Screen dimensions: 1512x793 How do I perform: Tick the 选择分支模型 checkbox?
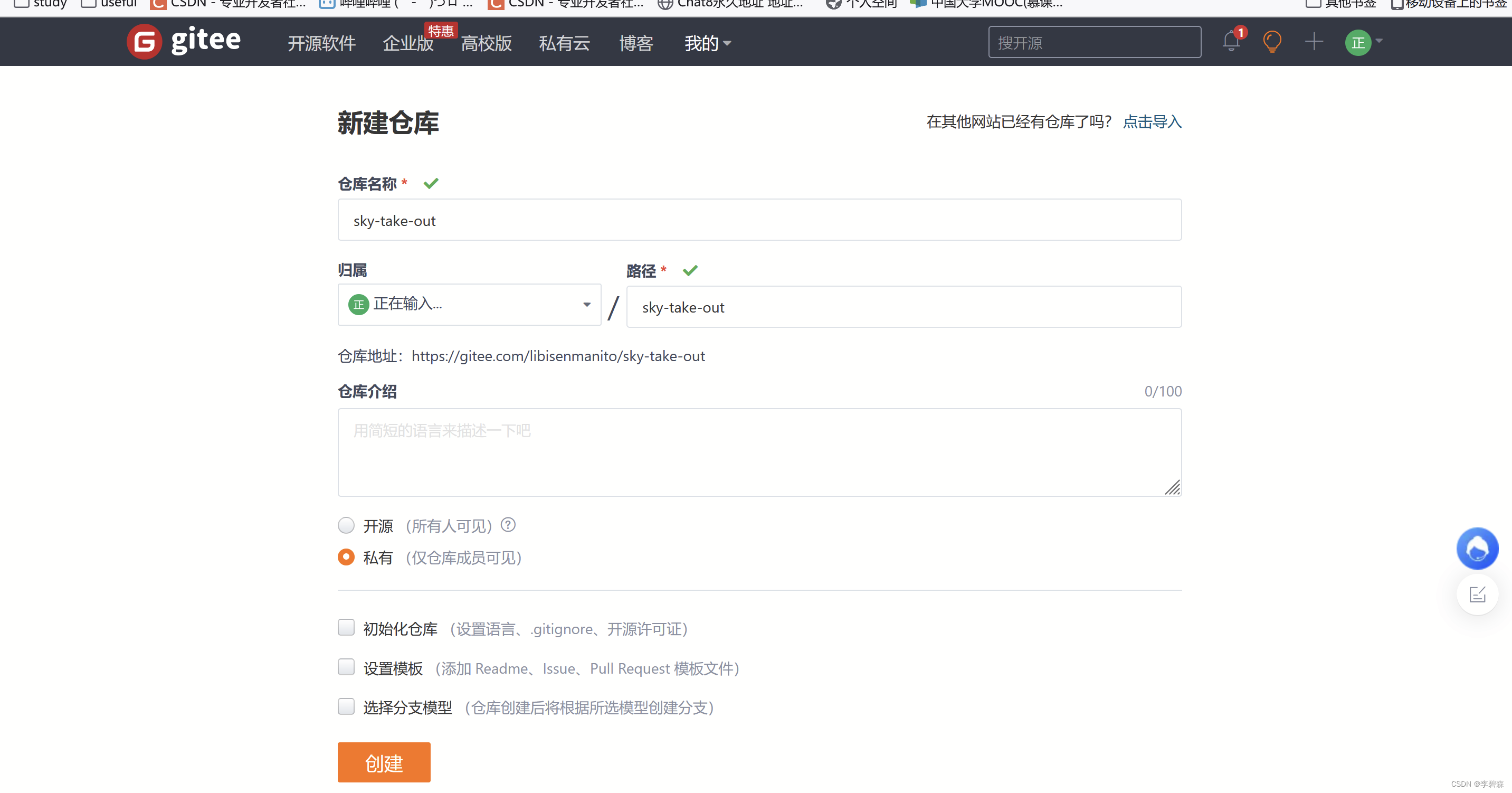(346, 706)
